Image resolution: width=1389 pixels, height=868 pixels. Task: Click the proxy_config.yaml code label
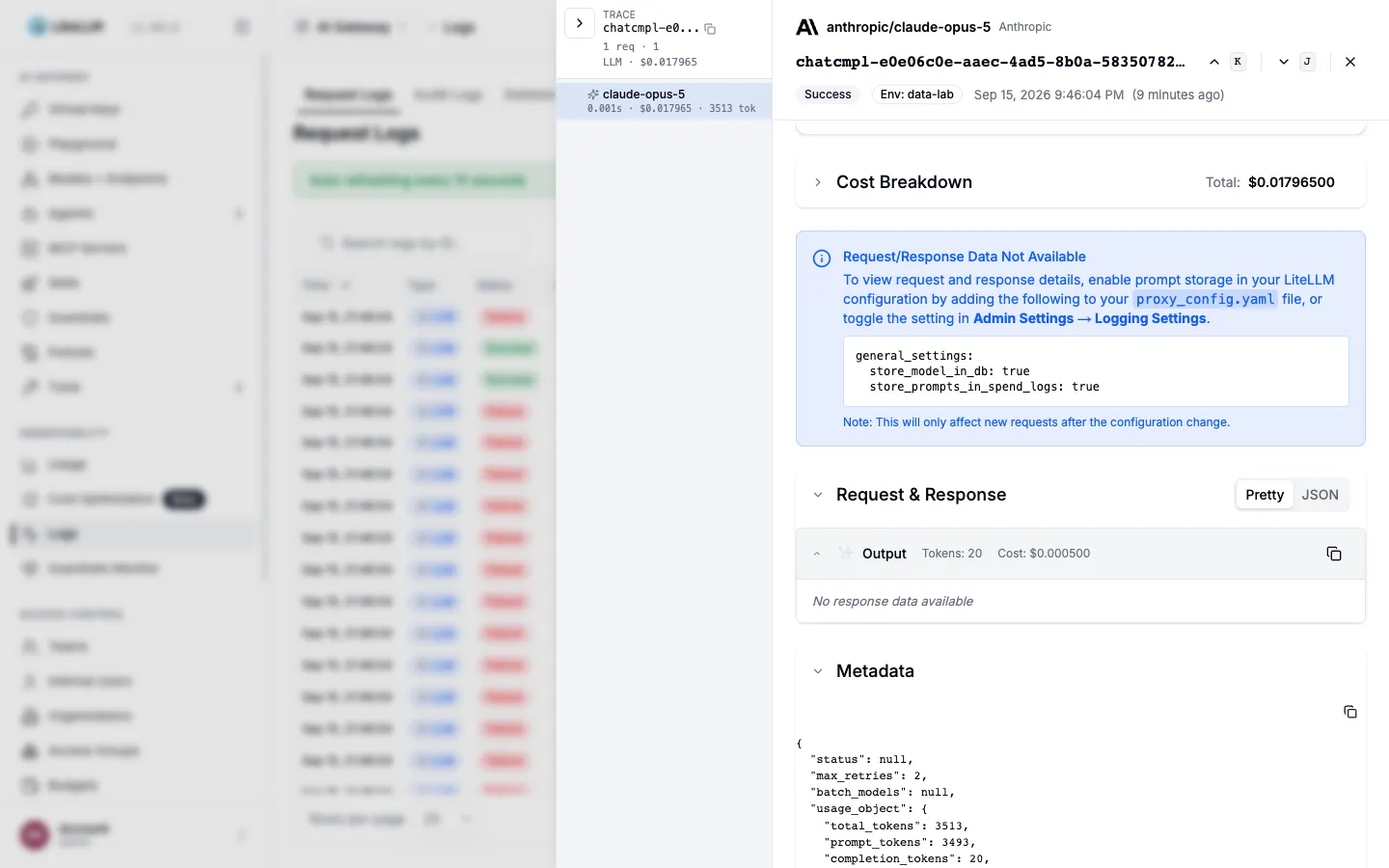point(1206,299)
